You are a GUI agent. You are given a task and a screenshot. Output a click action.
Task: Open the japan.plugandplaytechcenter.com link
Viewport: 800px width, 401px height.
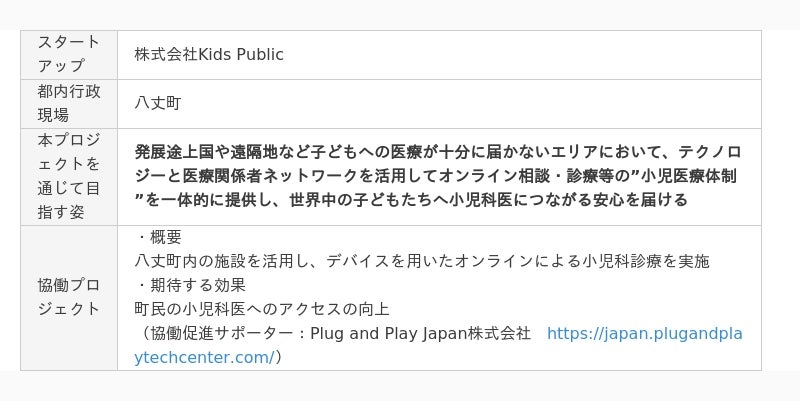[645, 333]
